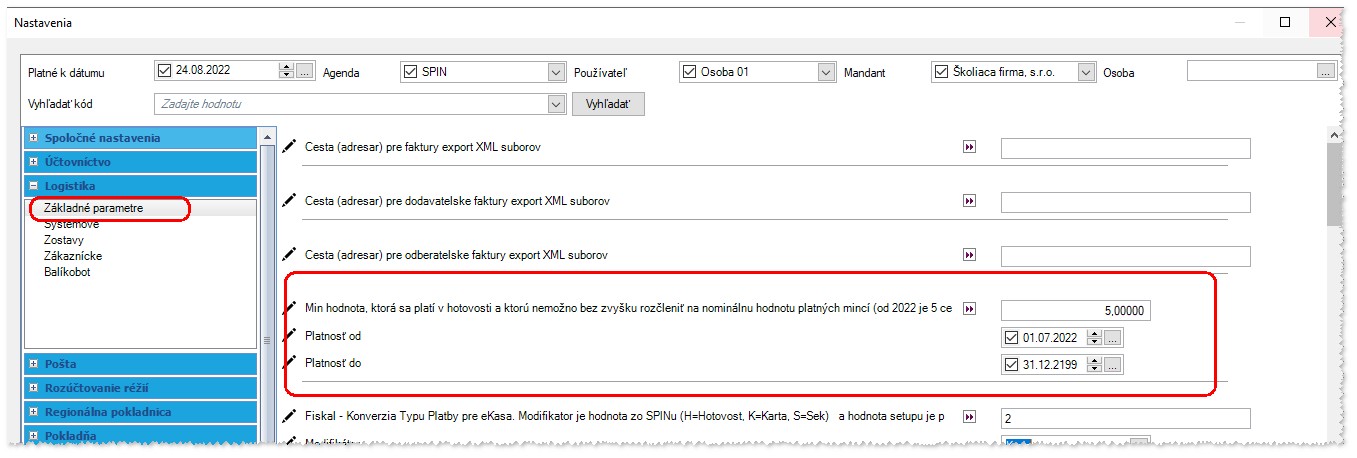Uncheck the Osoba 01 user checkbox
The height and width of the screenshot is (458, 1357).
(x=688, y=72)
